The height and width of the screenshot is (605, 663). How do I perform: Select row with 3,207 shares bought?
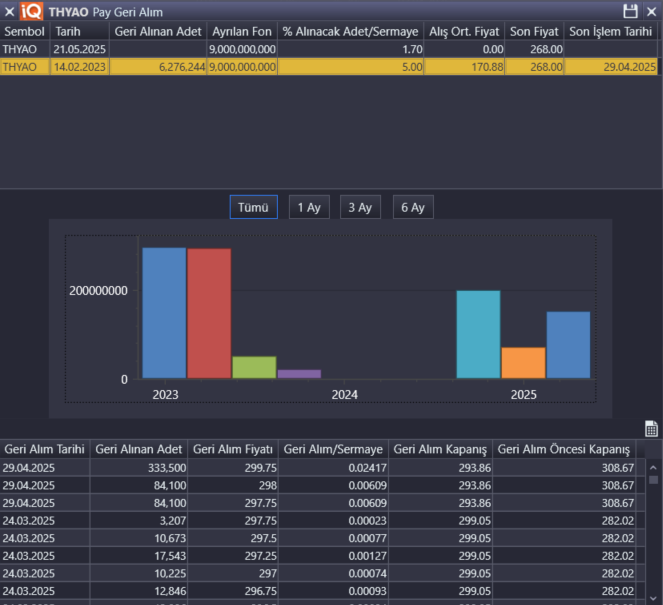pos(322,520)
